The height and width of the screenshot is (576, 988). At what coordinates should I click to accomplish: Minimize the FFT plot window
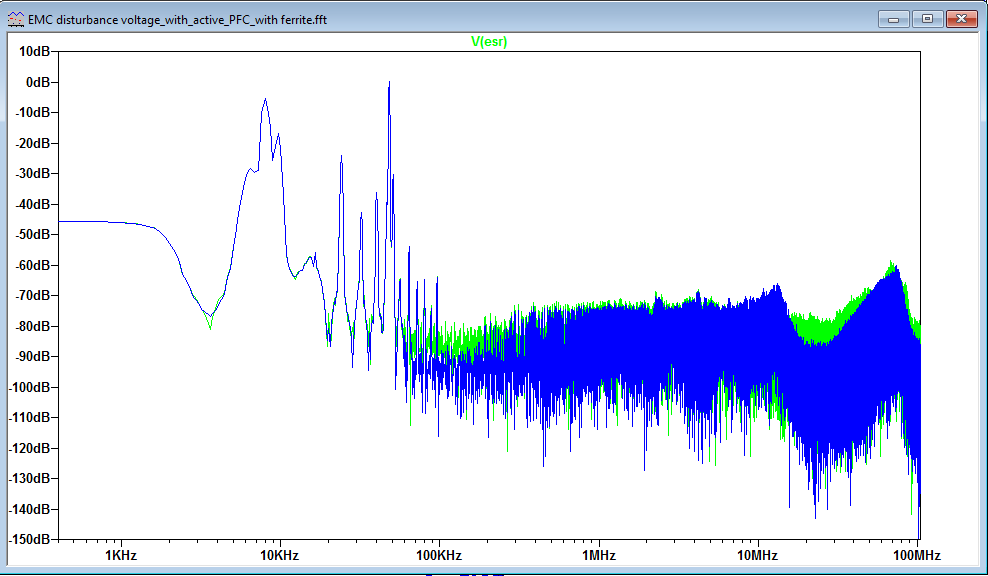(893, 19)
